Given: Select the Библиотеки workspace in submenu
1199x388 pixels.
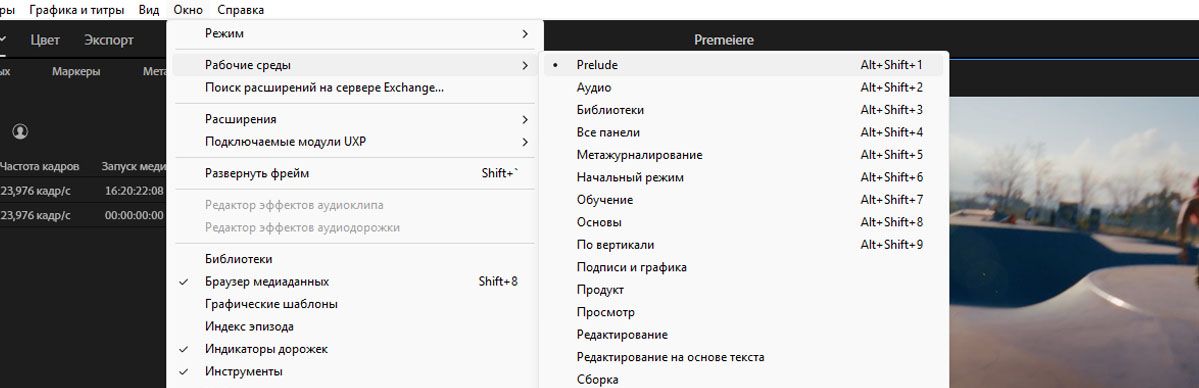Looking at the screenshot, I should point(743,109).
